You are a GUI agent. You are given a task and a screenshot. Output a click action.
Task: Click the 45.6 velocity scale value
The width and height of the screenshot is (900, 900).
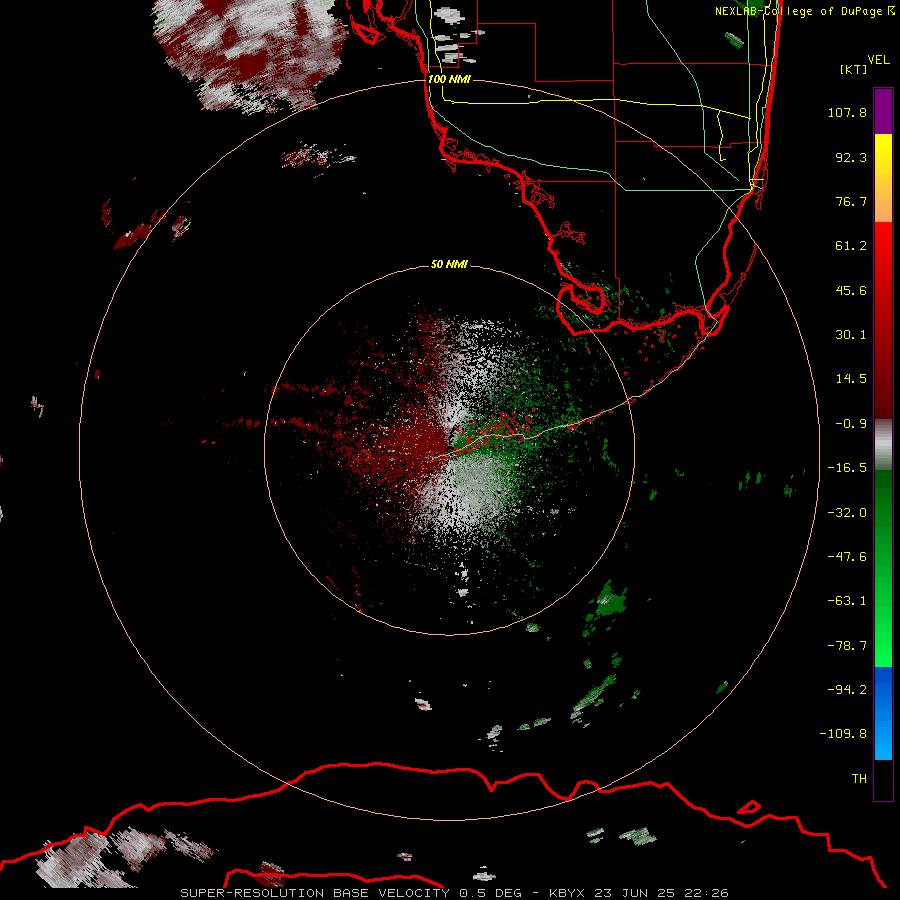point(851,290)
